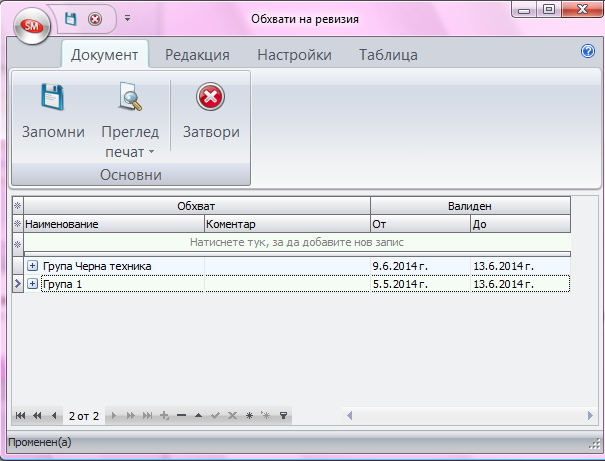Image resolution: width=605 pixels, height=461 pixels.
Task: Click До date cell of Група Черна техника
Action: [x=521, y=266]
